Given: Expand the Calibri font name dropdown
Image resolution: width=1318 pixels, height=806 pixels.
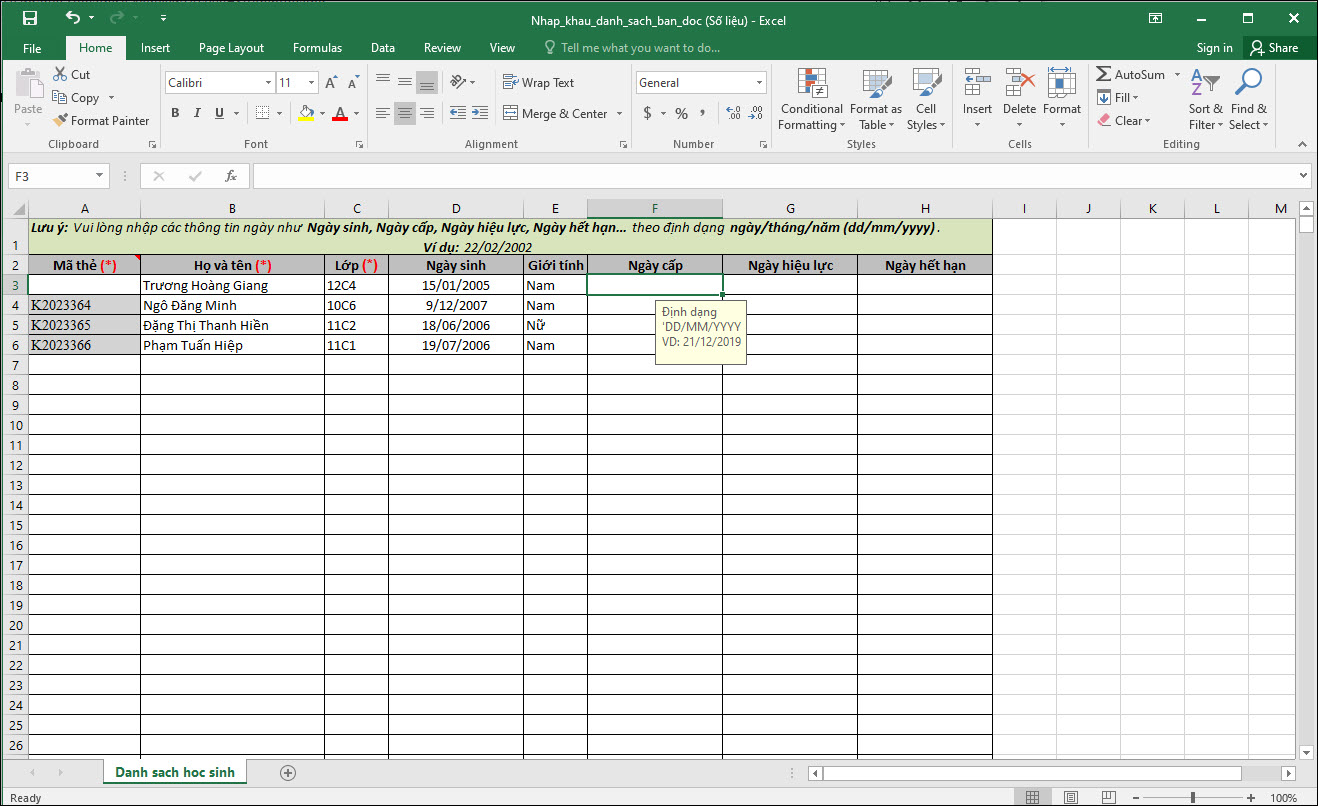Looking at the screenshot, I should tap(268, 83).
